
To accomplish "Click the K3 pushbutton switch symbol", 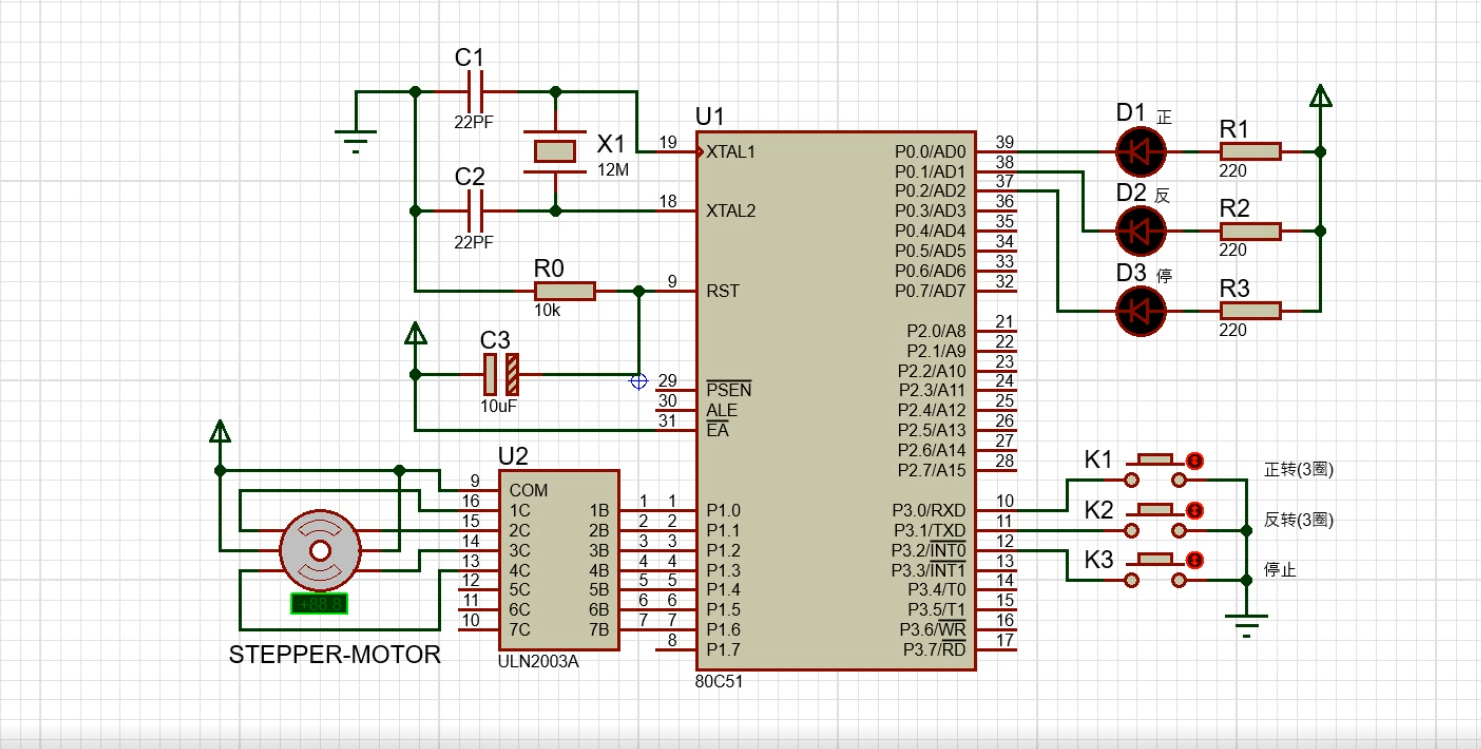I will 1157,570.
